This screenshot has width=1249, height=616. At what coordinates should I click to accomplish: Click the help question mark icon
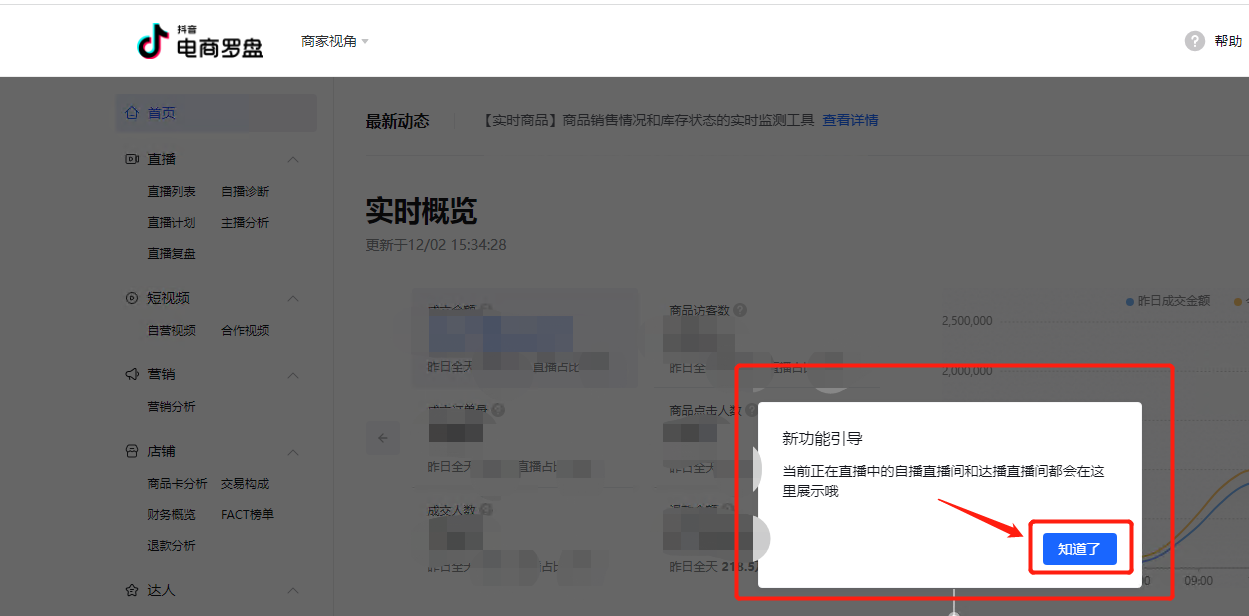point(1194,41)
